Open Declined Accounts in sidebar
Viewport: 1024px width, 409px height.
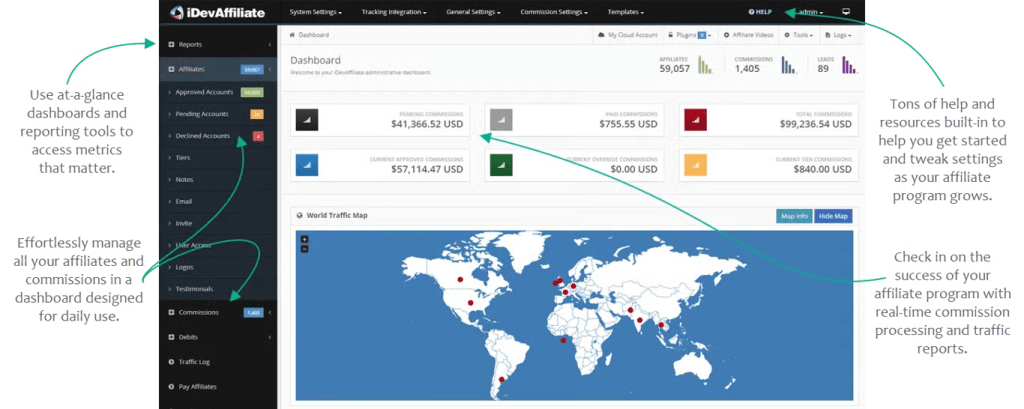tap(218, 136)
